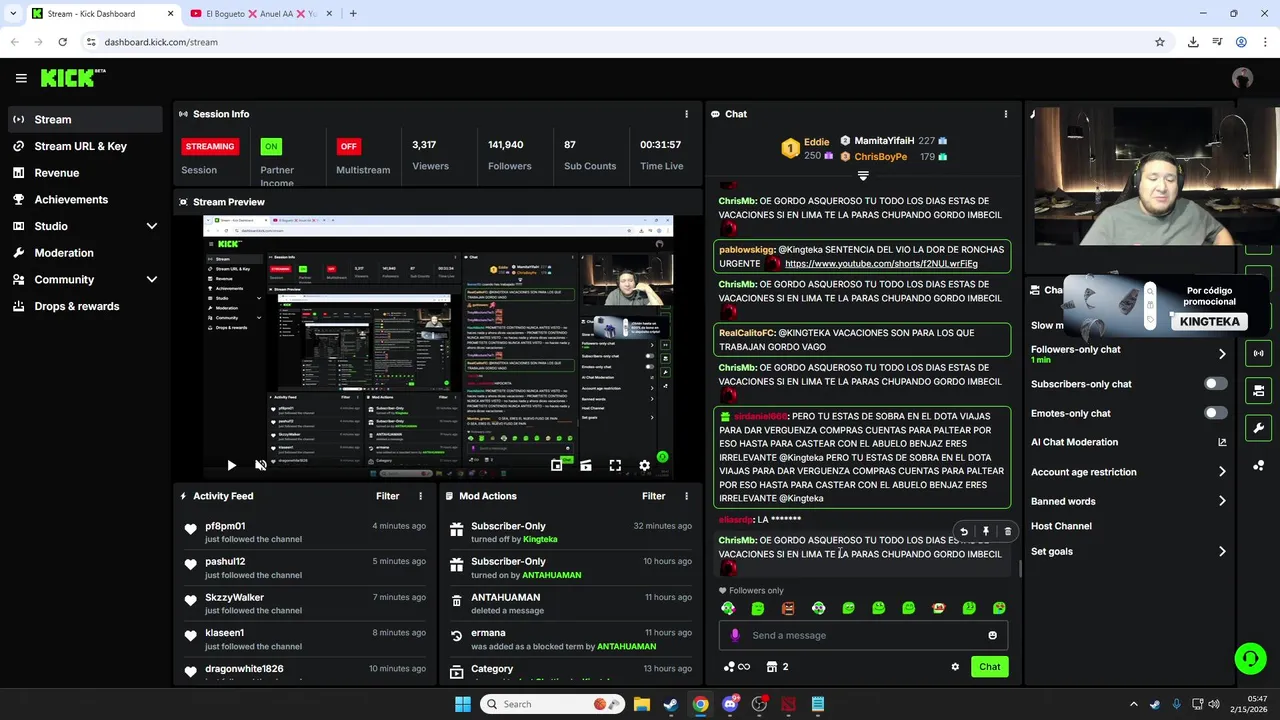Select Stream in the left sidebar
This screenshot has height=720, width=1280.
(85, 119)
